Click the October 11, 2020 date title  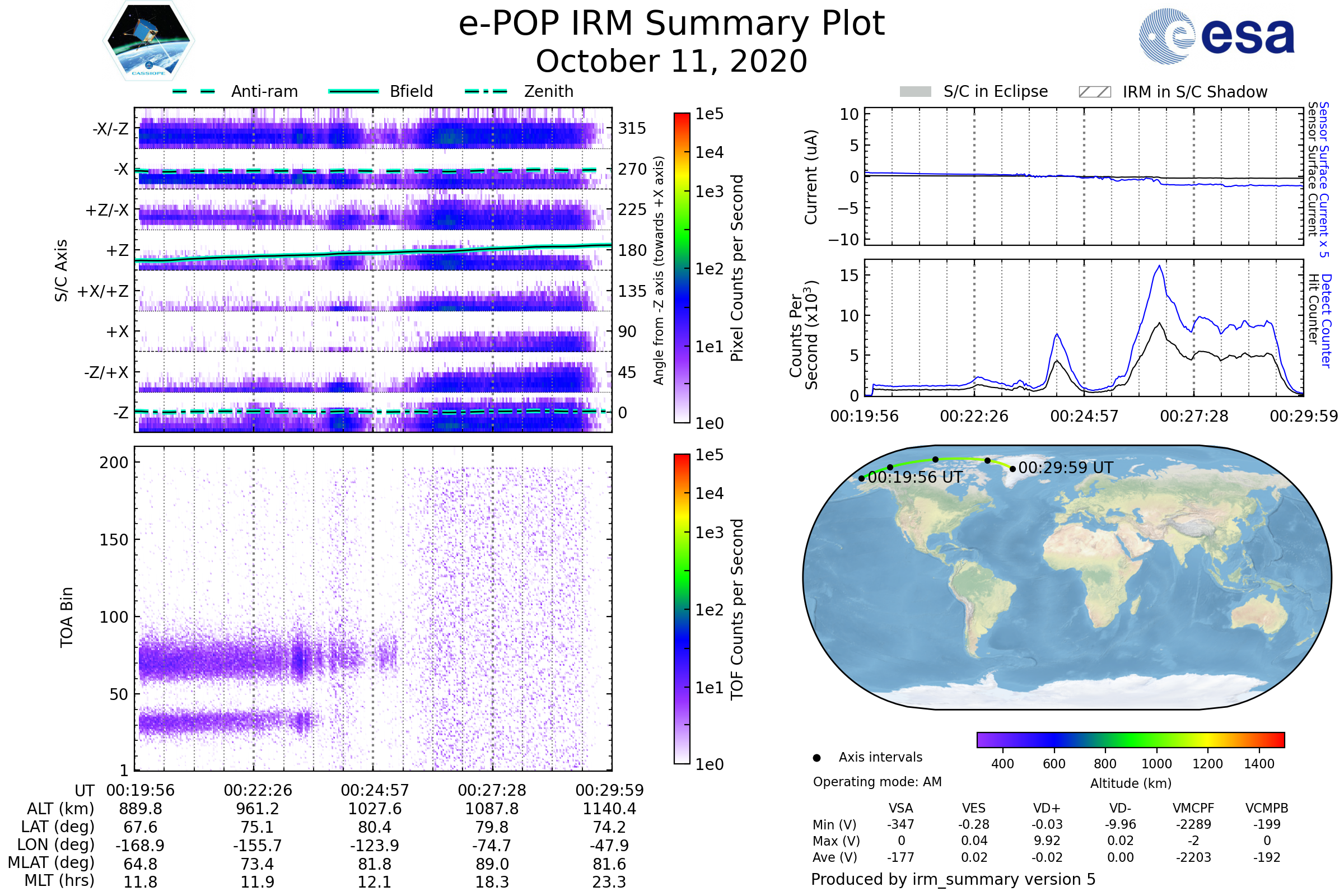point(671,62)
